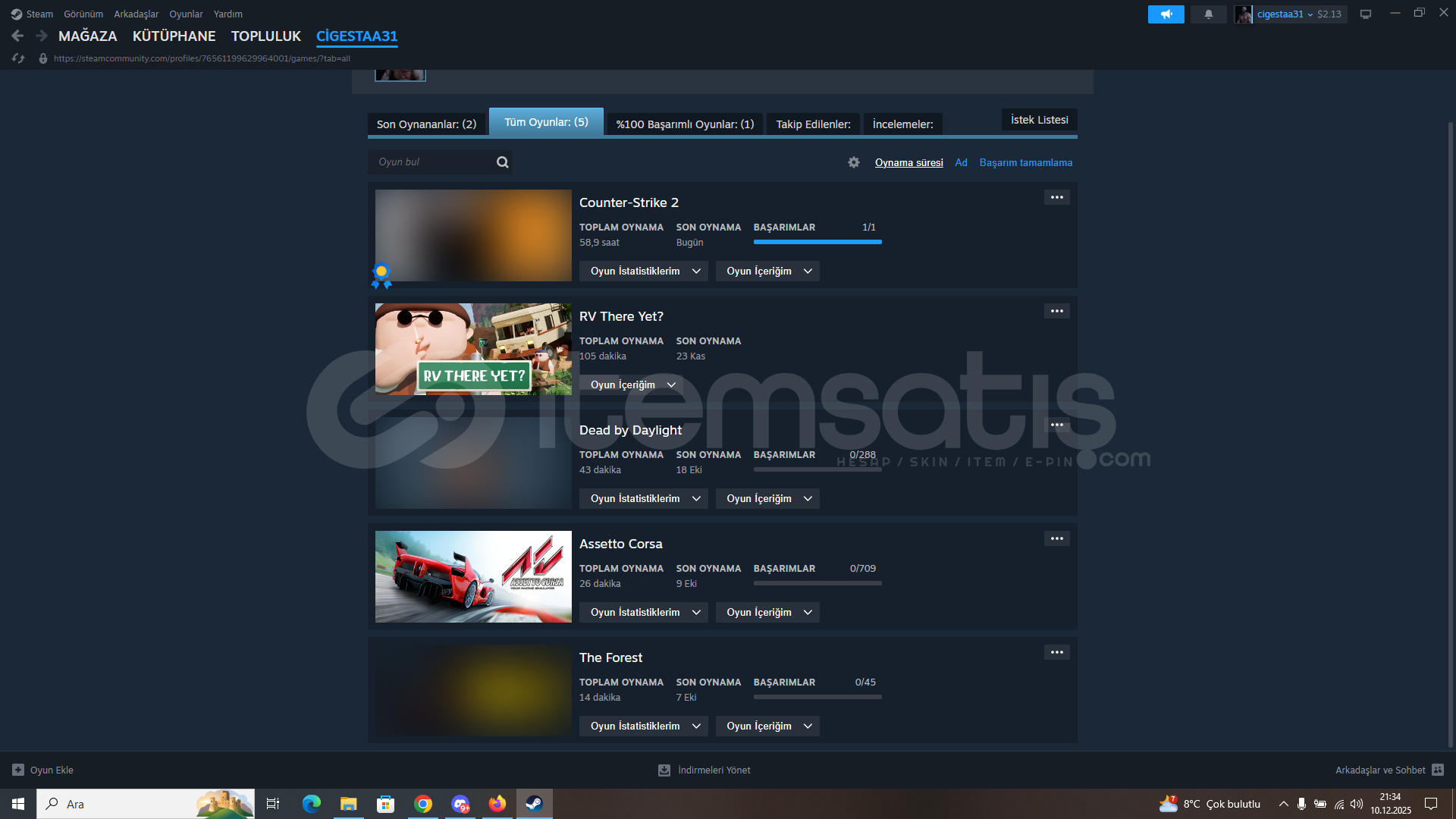
Task: Open three-dot menu for Counter-Strike 2
Action: coord(1056,197)
